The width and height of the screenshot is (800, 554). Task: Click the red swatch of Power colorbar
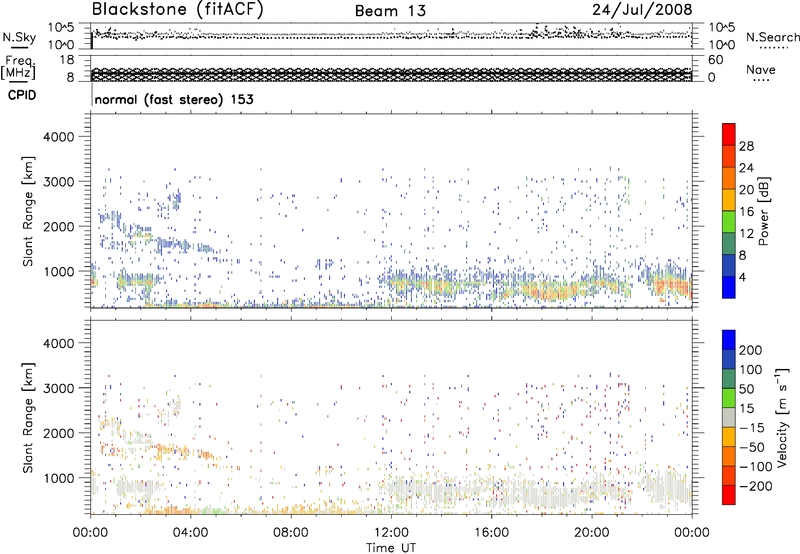pos(729,133)
